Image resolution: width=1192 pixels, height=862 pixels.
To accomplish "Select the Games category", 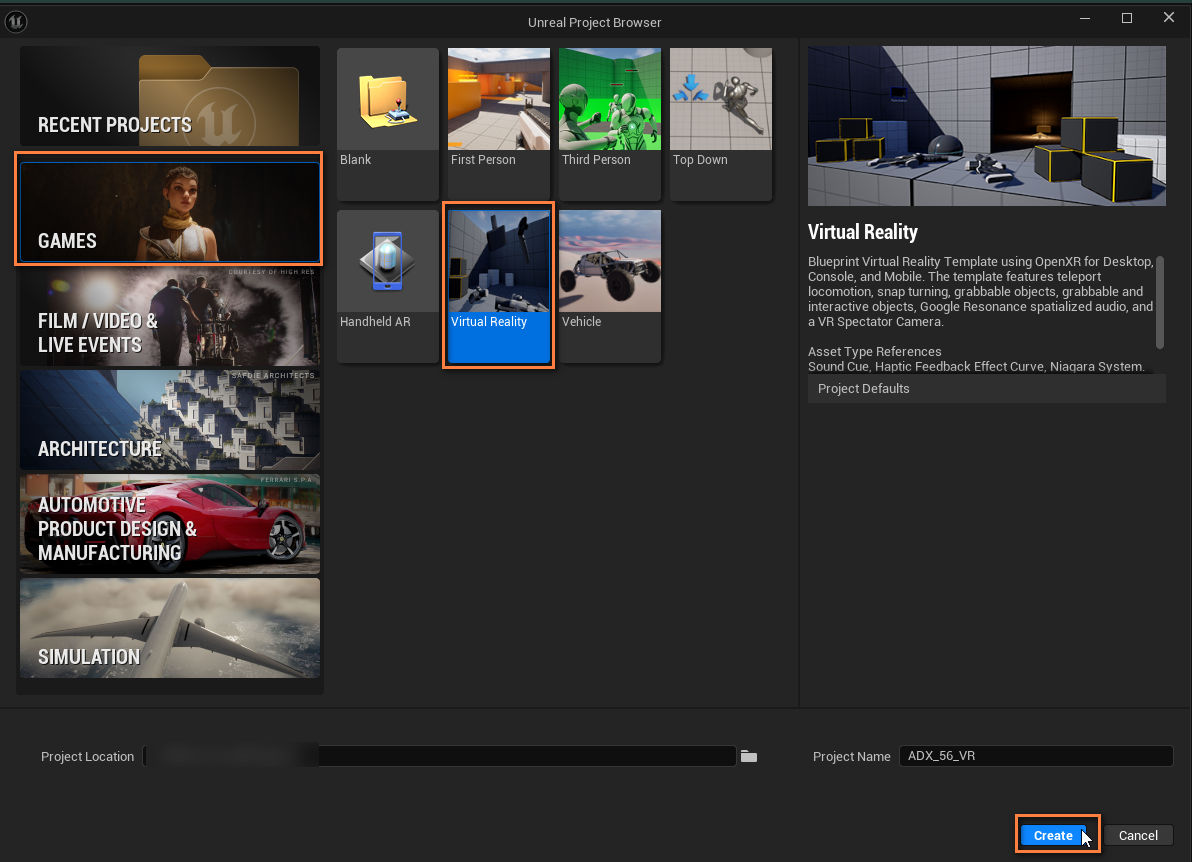I will (x=170, y=212).
